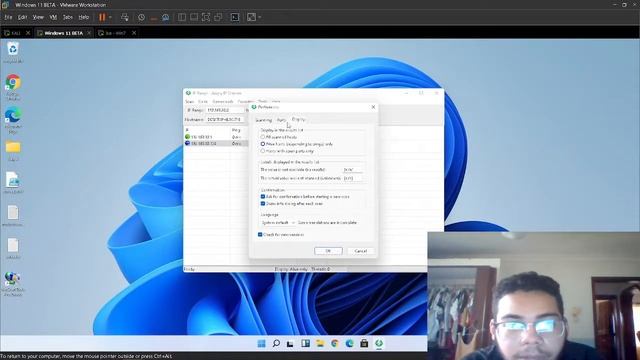The image size is (640, 360).
Task: Click the stretch guest display icon
Action: click(x=251, y=17)
